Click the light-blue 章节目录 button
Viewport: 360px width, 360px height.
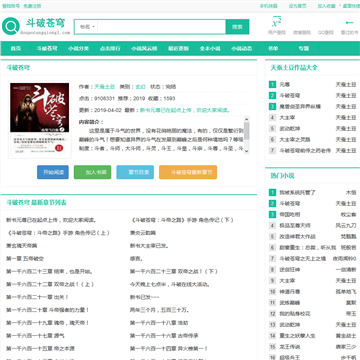[135, 172]
